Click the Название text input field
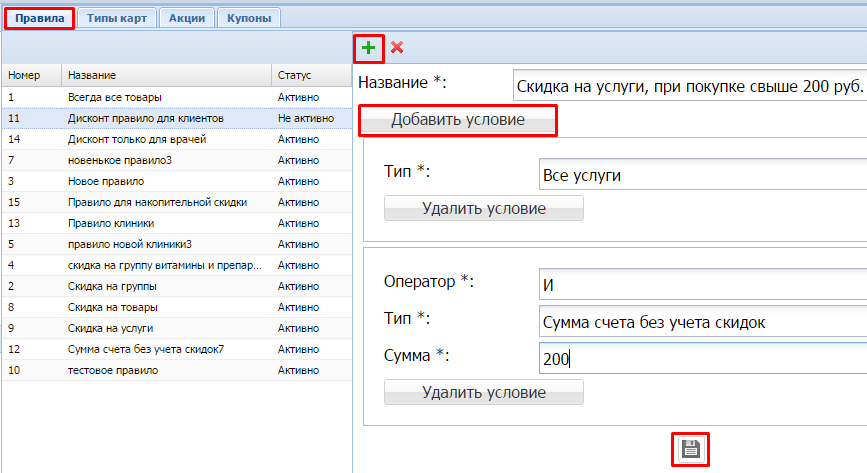This screenshot has height=473, width=867. pyautogui.click(x=688, y=87)
